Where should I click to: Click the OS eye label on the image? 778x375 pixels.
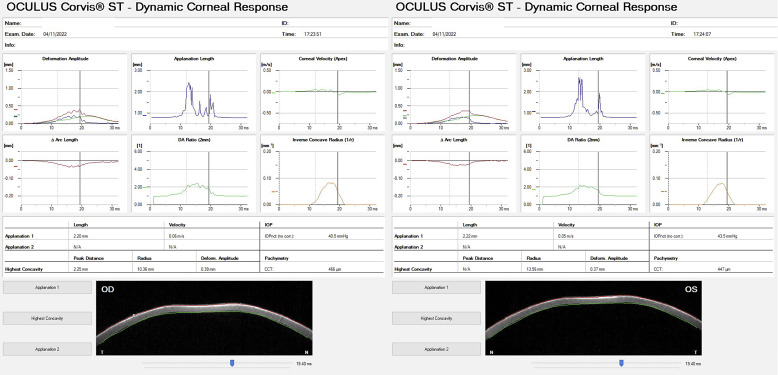pyautogui.click(x=691, y=289)
